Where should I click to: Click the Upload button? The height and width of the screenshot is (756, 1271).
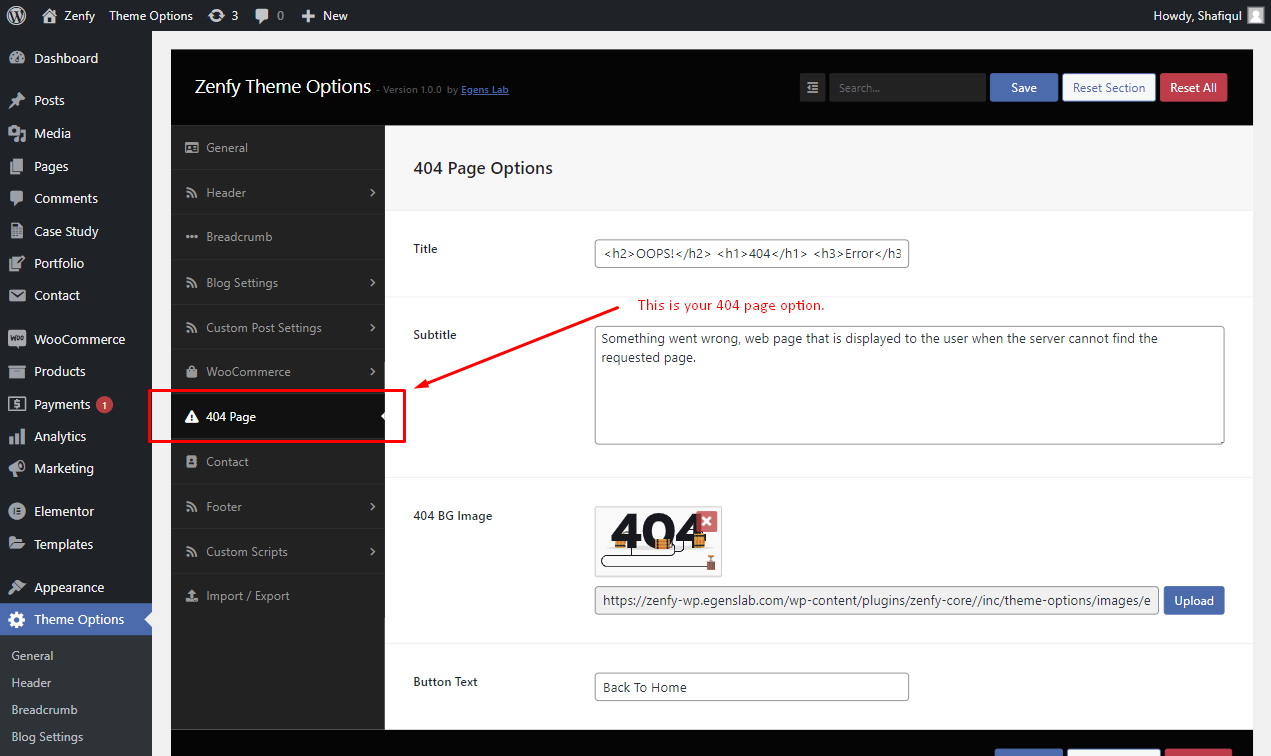(x=1194, y=600)
